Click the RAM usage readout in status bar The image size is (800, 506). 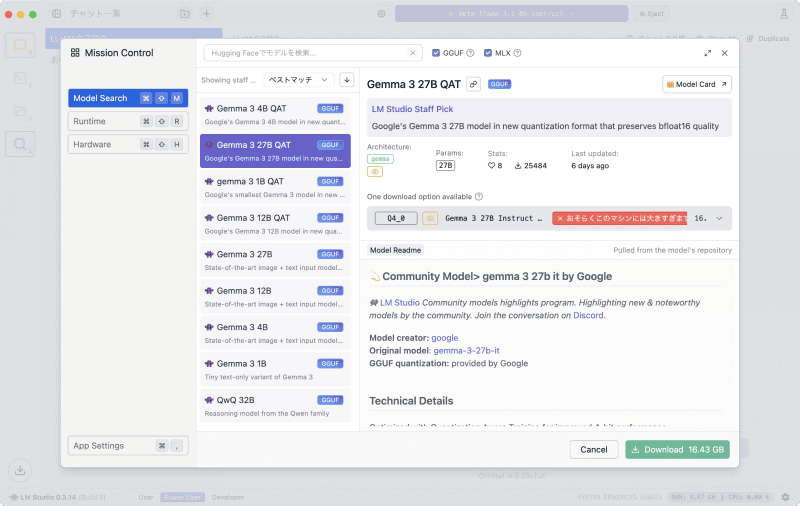coord(693,497)
